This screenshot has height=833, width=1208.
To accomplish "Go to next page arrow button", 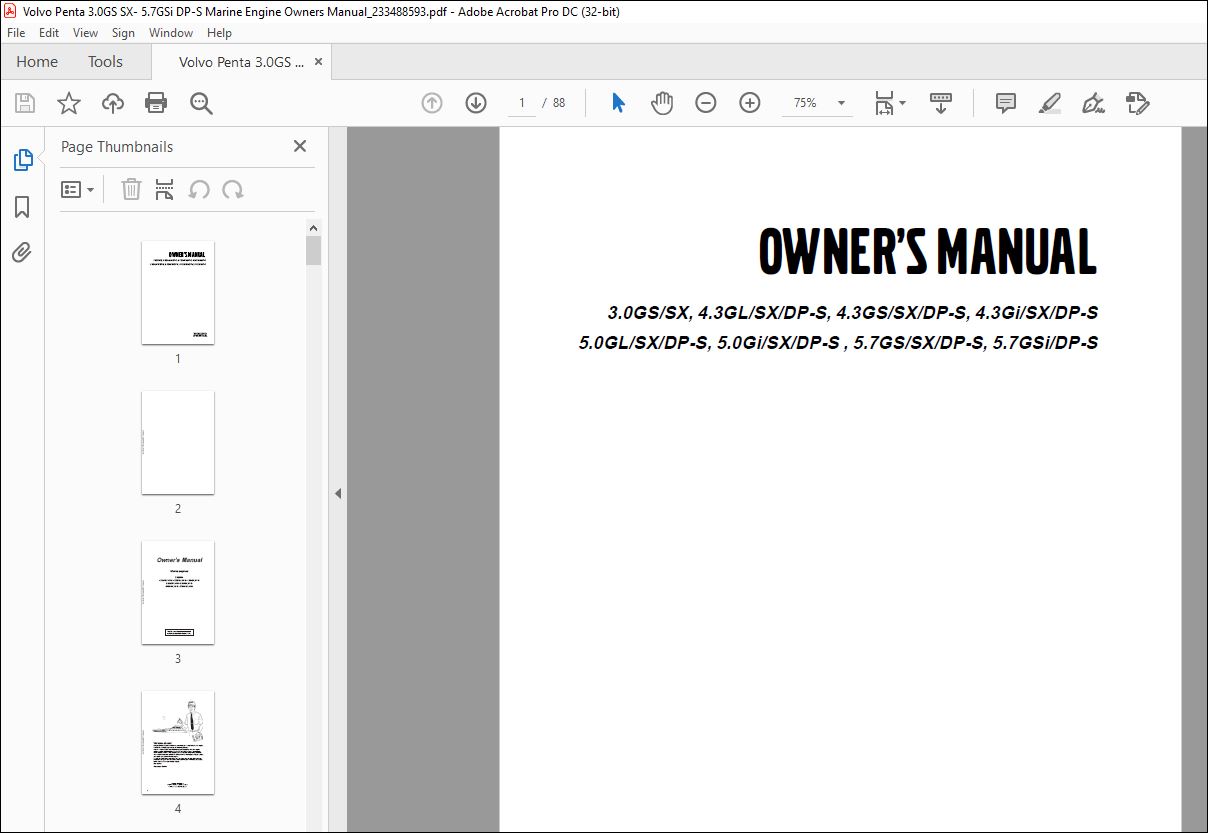I will 476,103.
